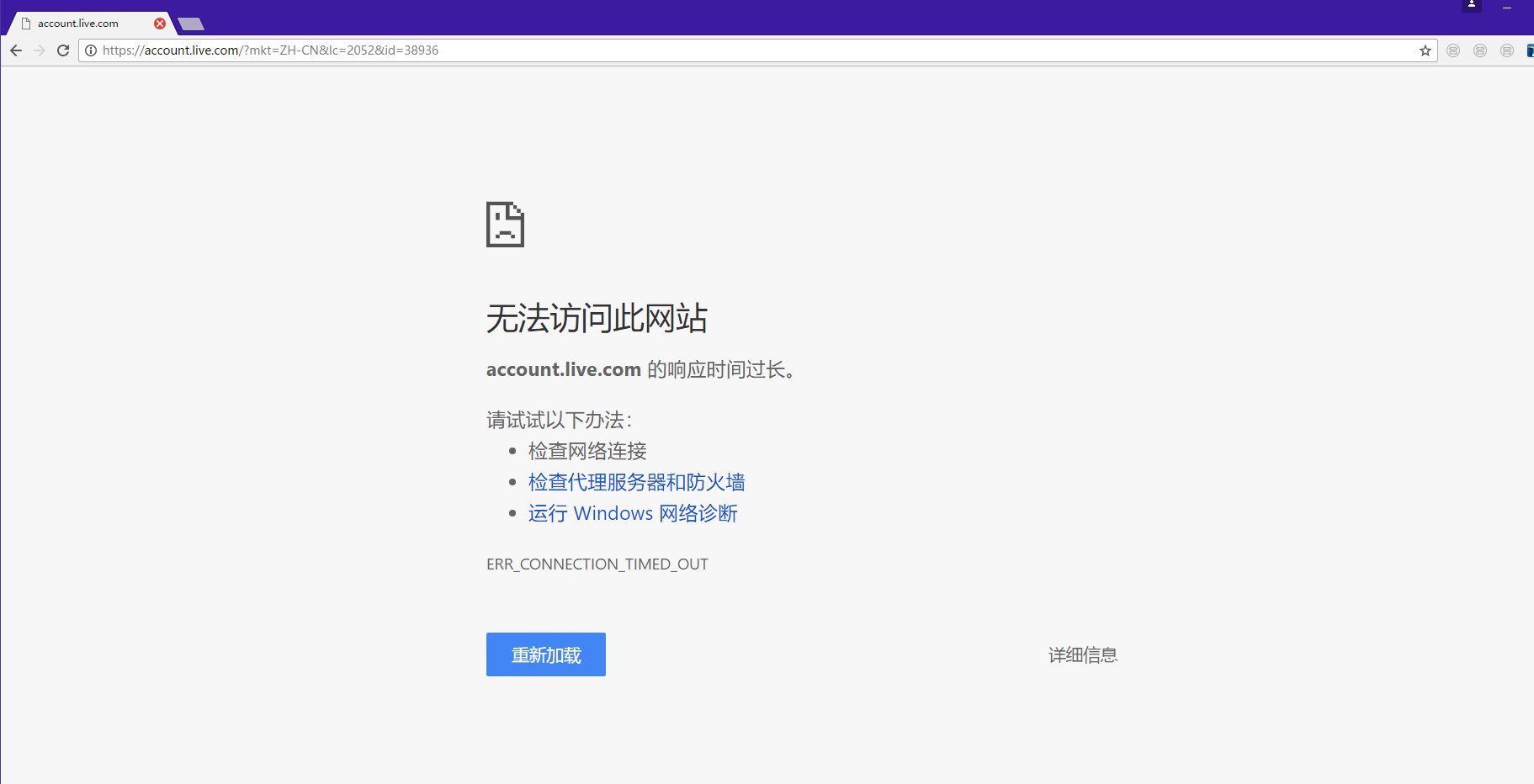Click the forward navigation arrow
Image resolution: width=1534 pixels, height=784 pixels.
click(40, 50)
